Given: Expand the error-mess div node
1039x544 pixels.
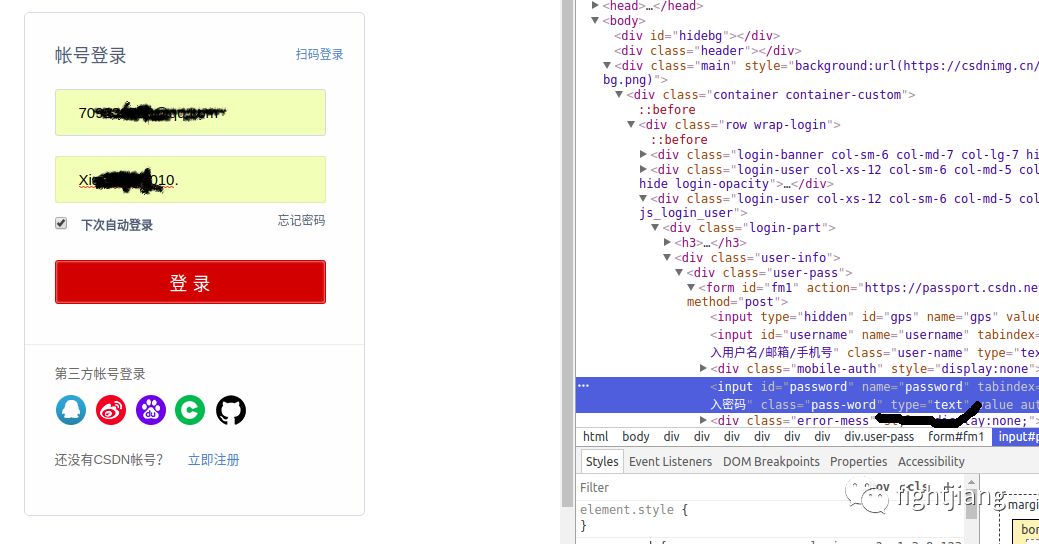Looking at the screenshot, I should pyautogui.click(x=703, y=421).
